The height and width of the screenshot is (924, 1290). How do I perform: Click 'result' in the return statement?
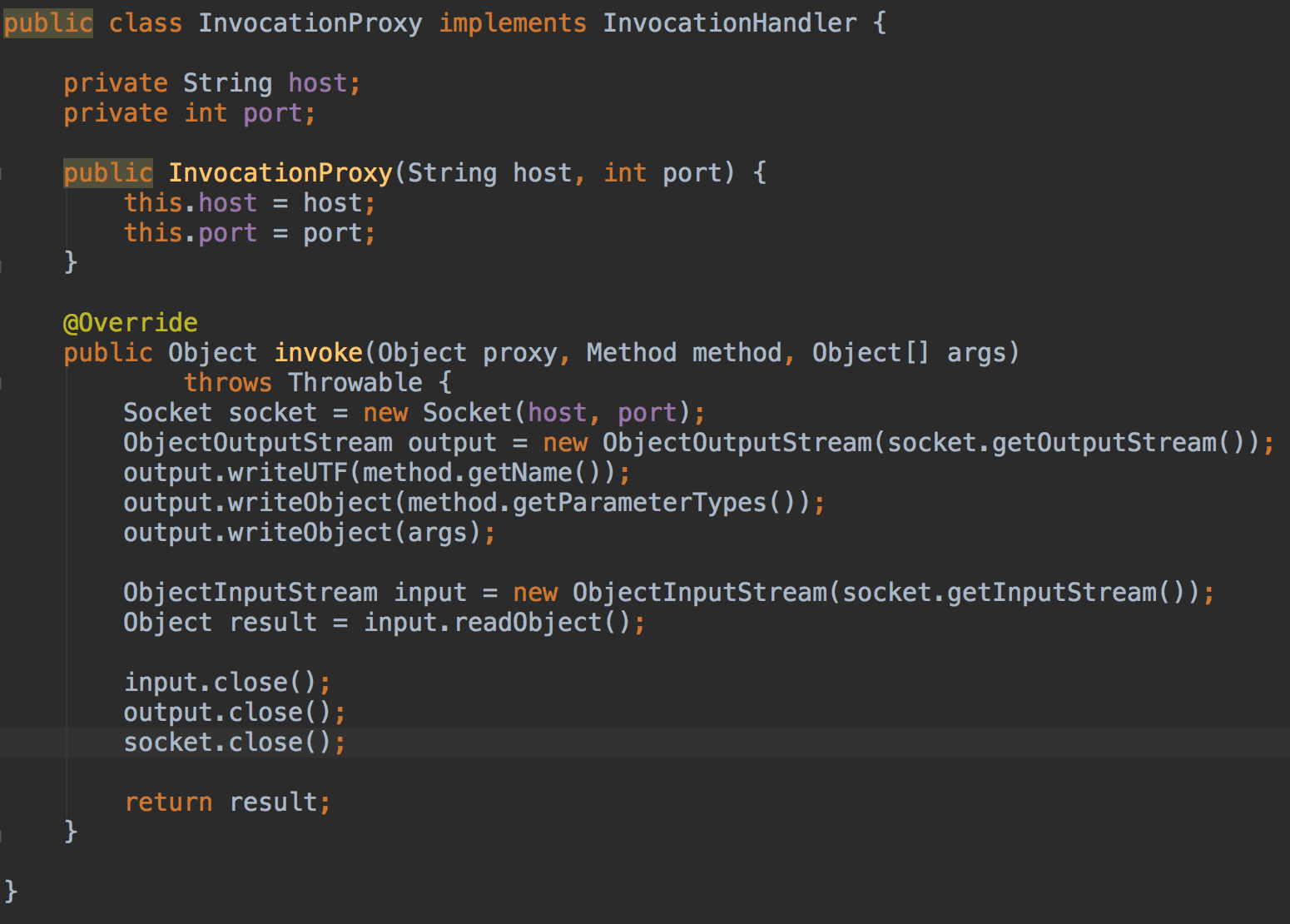coord(273,802)
